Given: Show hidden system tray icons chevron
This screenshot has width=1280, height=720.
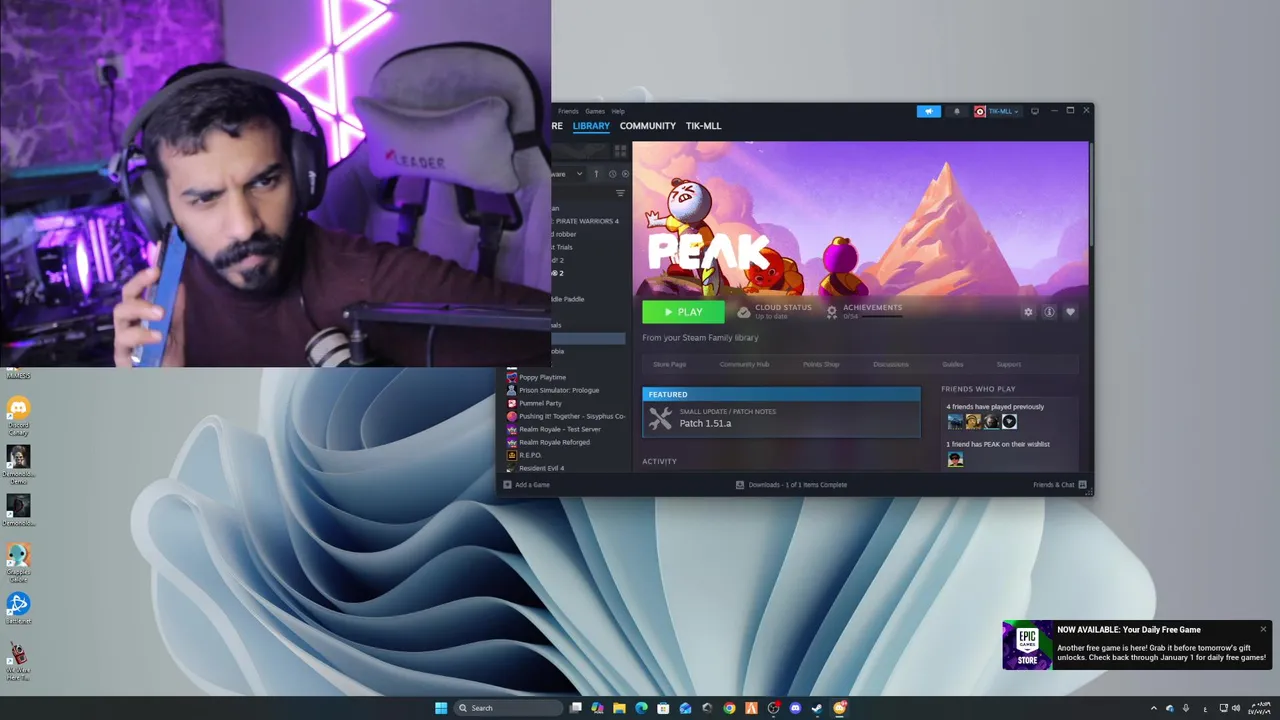Looking at the screenshot, I should pyautogui.click(x=1153, y=708).
